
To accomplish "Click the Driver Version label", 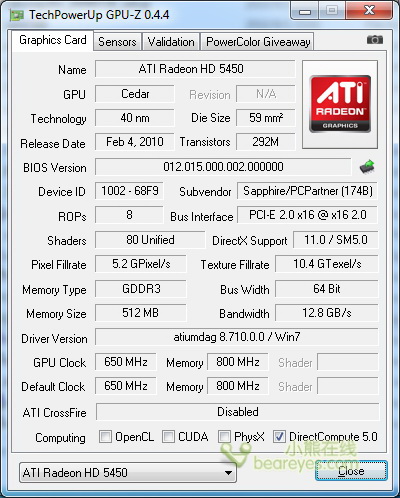I will [54, 339].
